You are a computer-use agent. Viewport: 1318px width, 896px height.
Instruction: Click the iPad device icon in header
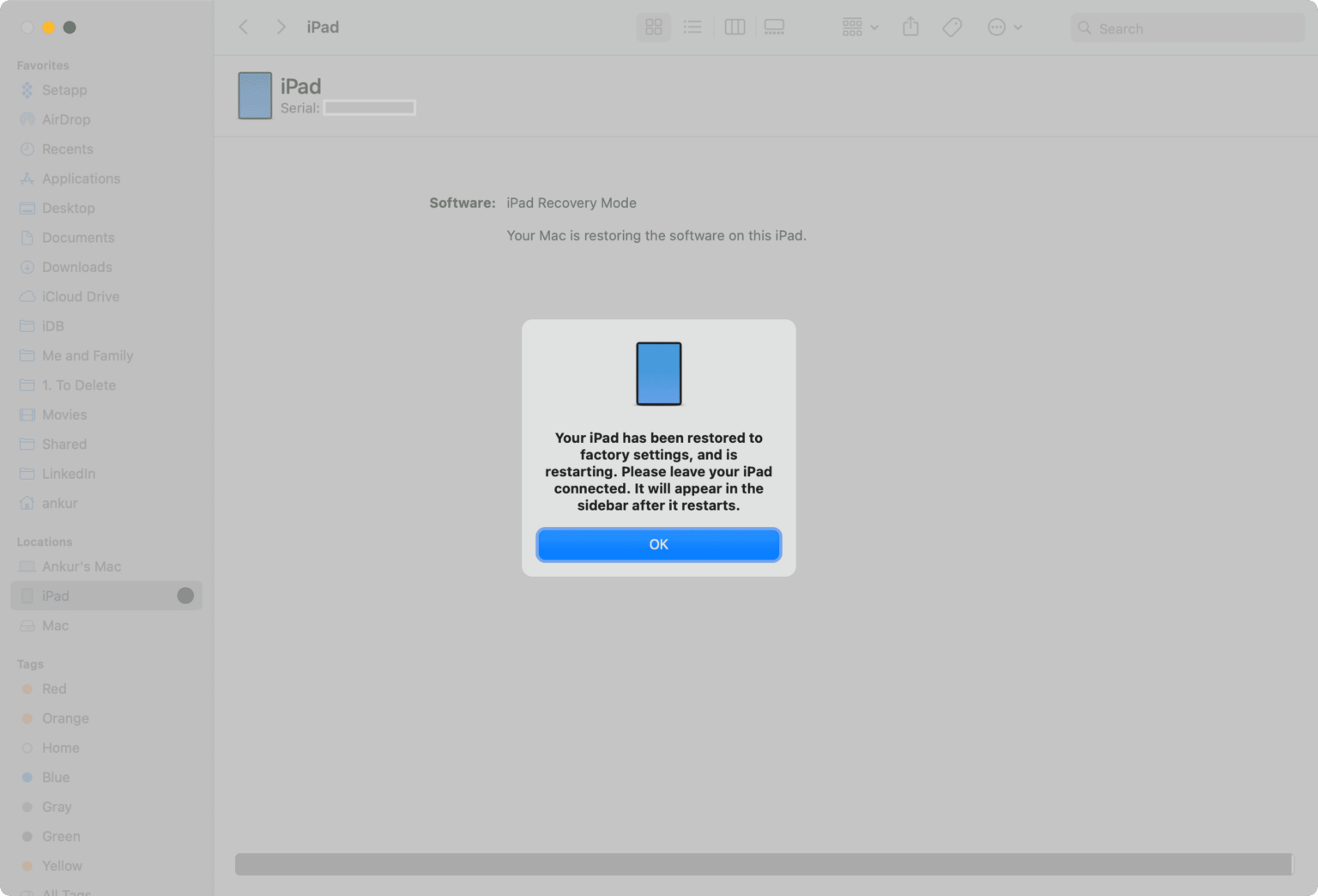coord(255,95)
